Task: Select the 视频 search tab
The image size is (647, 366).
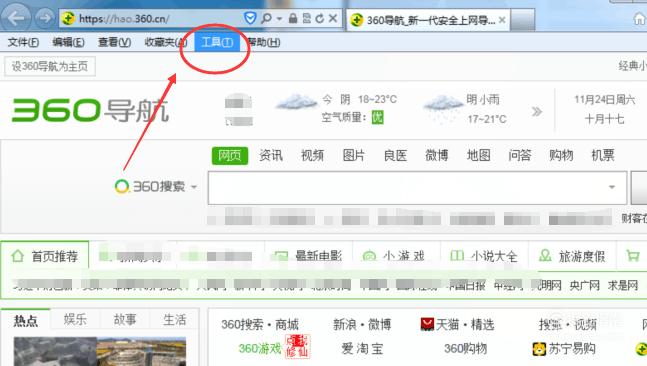Action: tap(312, 156)
